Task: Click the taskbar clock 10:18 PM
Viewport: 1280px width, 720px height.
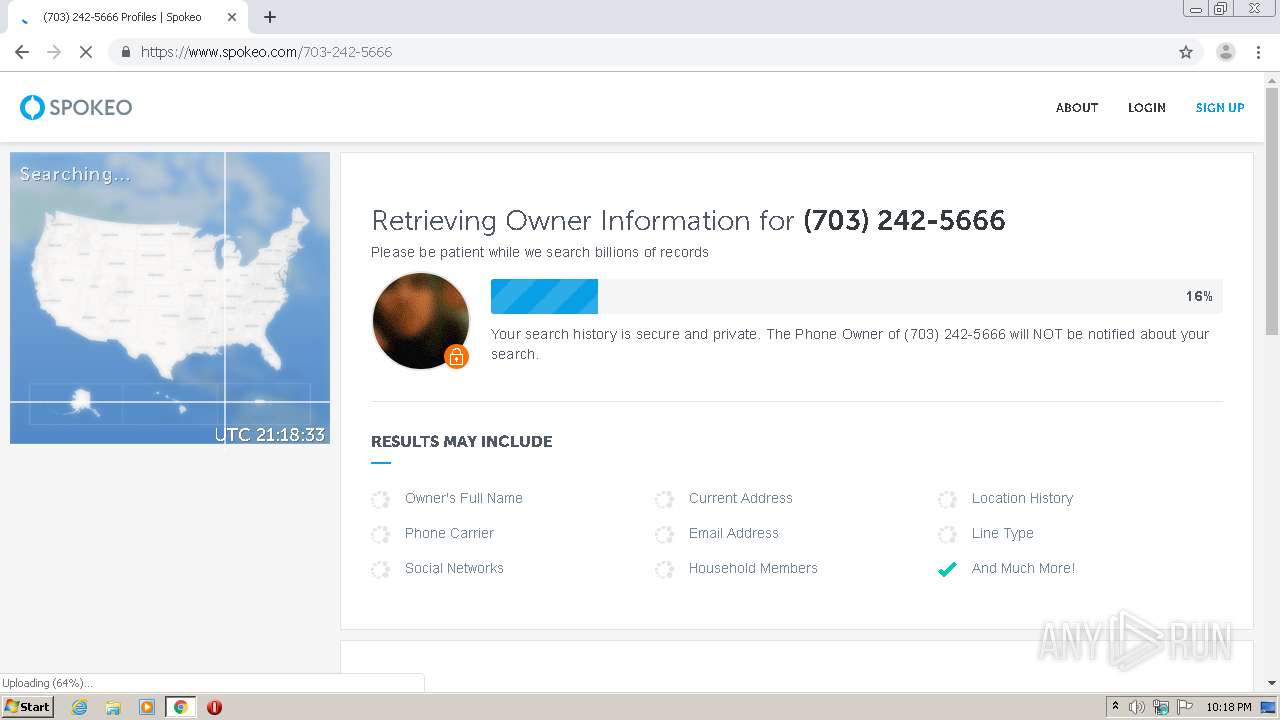Action: click(1229, 707)
